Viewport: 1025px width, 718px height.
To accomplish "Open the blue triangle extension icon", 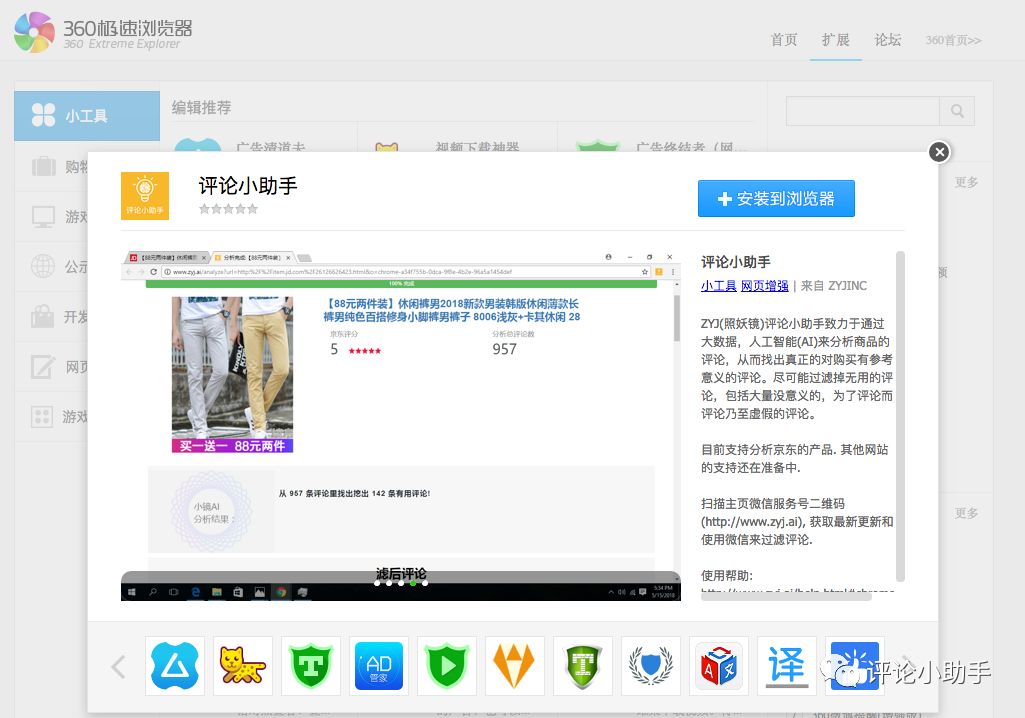I will tap(175, 666).
